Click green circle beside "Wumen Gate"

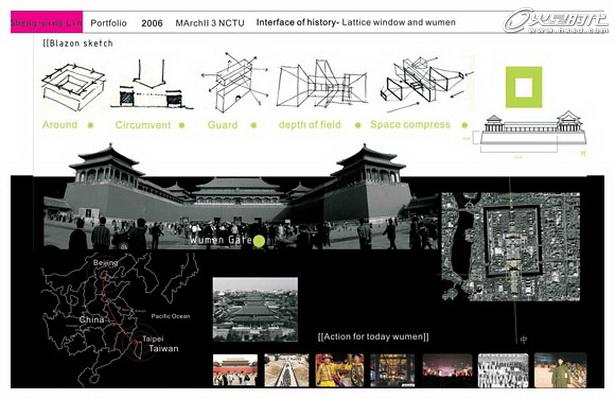point(259,241)
